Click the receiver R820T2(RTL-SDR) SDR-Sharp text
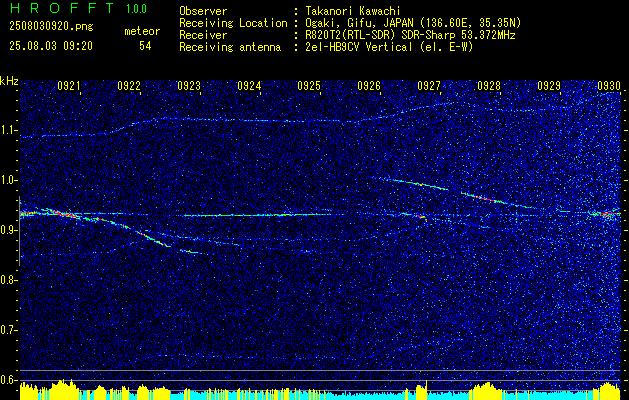Viewport: 629px width, 400px height. (410, 35)
